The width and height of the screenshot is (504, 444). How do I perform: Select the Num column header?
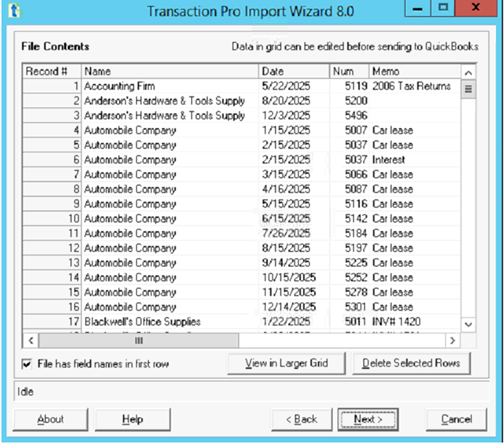coord(349,71)
